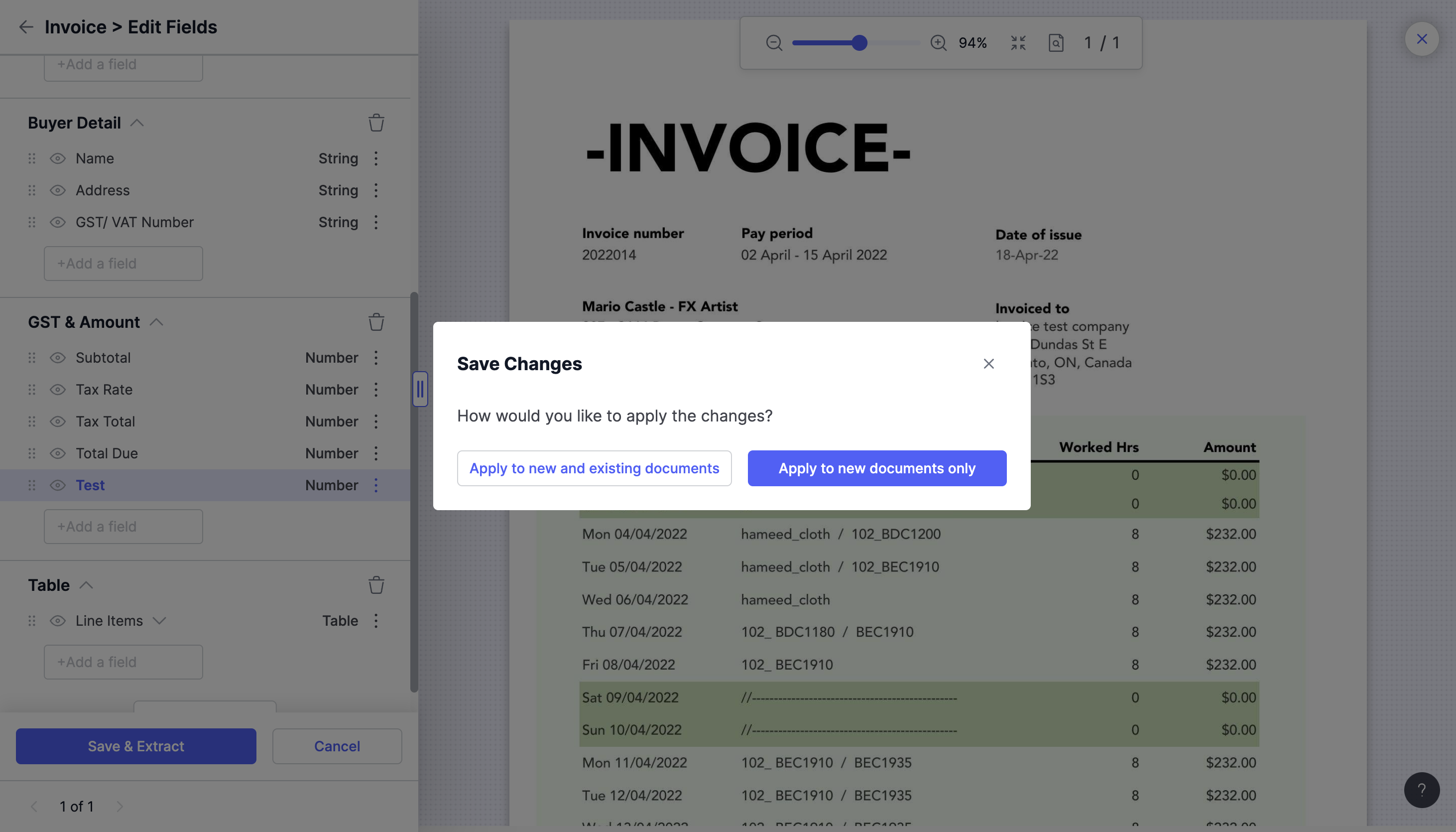Toggle visibility of Tax Rate field
1456x832 pixels.
pyautogui.click(x=58, y=390)
